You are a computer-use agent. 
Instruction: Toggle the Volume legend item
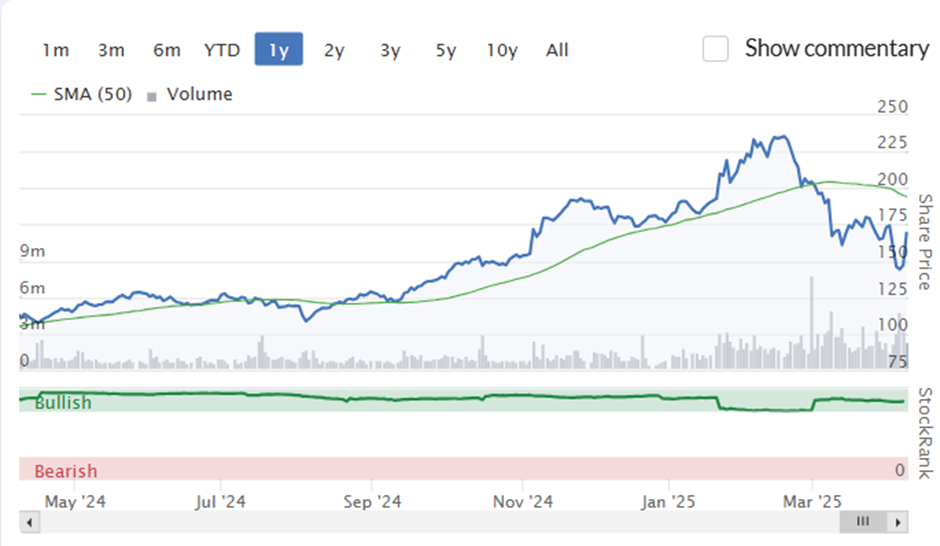click(x=189, y=94)
